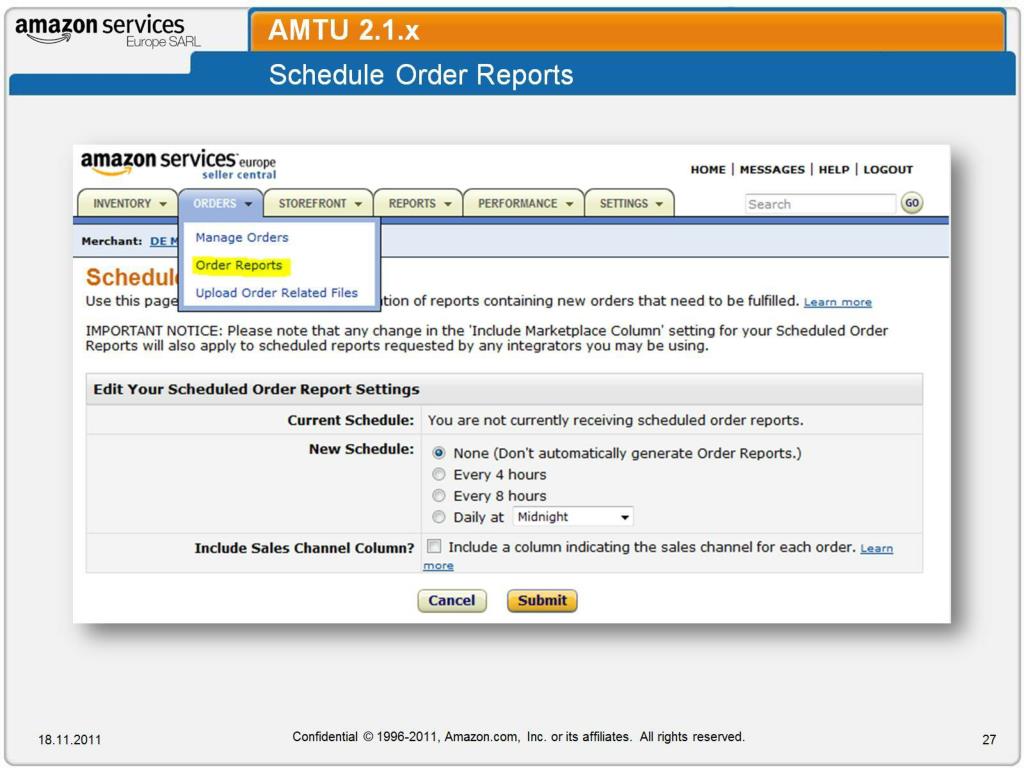1024x768 pixels.
Task: Click the 'Current Schedule:' label
Action: pyautogui.click(x=351, y=420)
